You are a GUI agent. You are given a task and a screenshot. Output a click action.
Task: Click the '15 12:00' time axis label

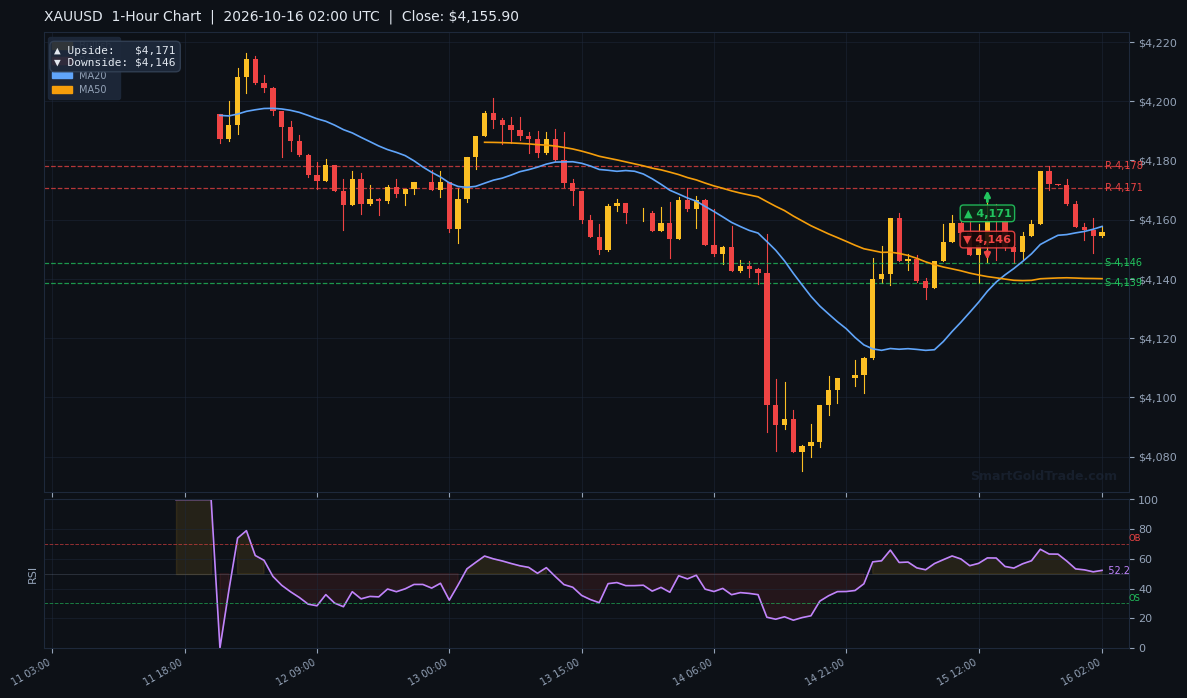pyautogui.click(x=958, y=672)
